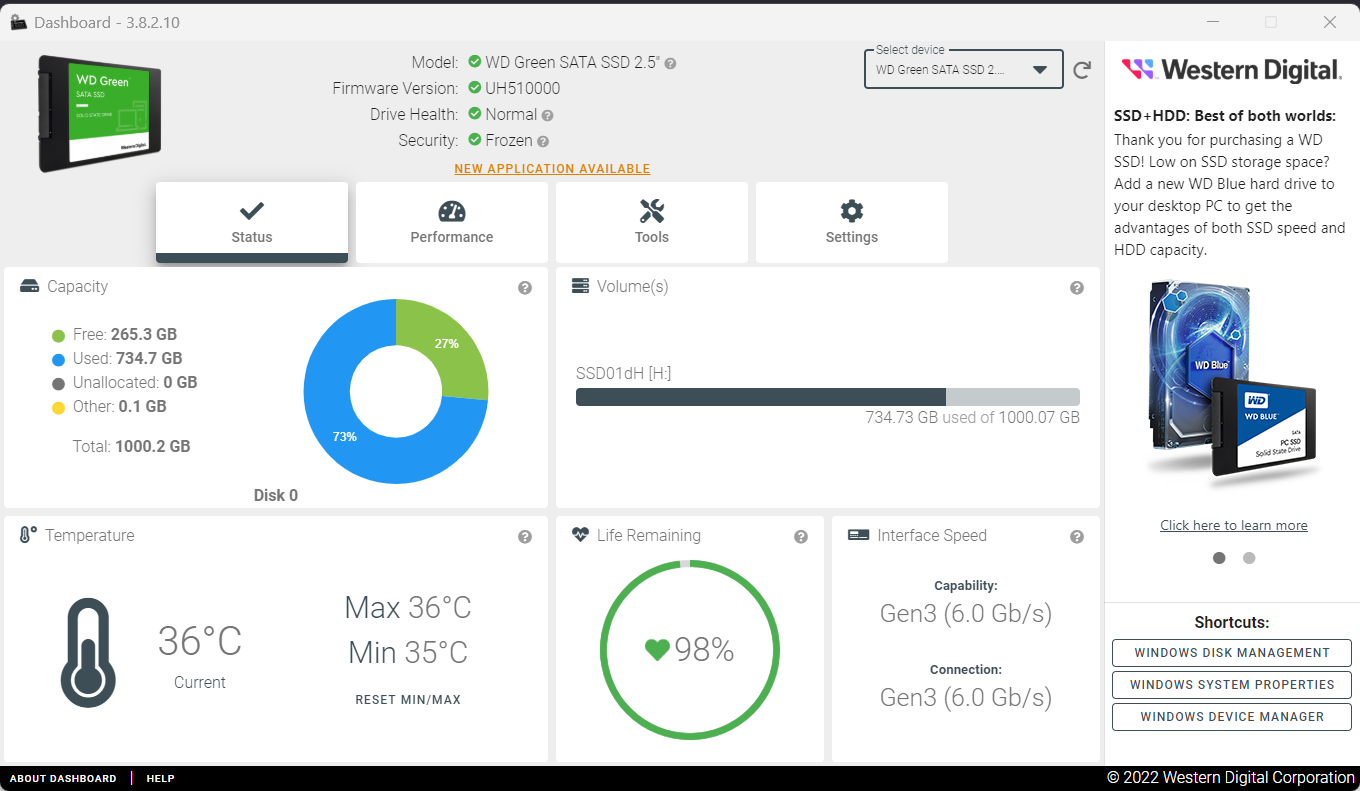
Task: Click the UH510000 firmware version text
Action: (x=522, y=88)
